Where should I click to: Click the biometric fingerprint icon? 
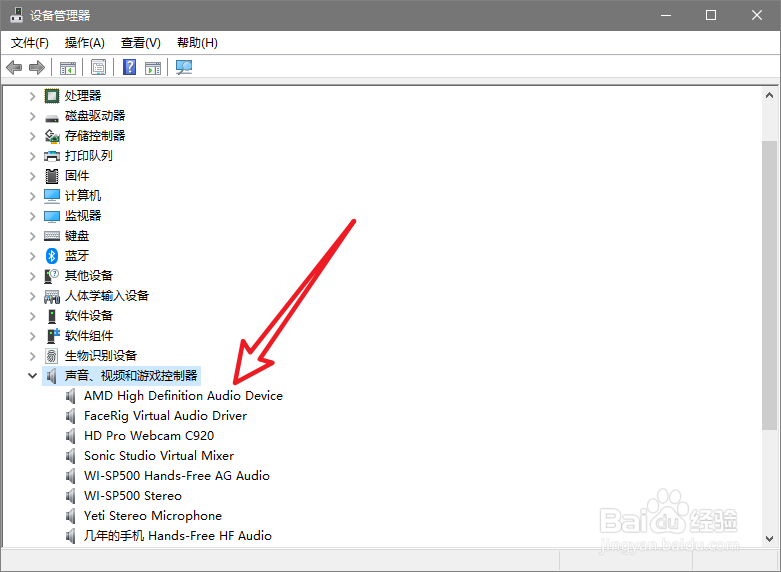pyautogui.click(x=51, y=356)
